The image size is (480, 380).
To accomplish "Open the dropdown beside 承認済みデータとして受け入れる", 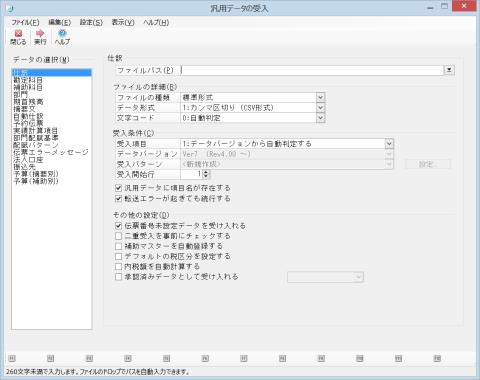I will (359, 277).
